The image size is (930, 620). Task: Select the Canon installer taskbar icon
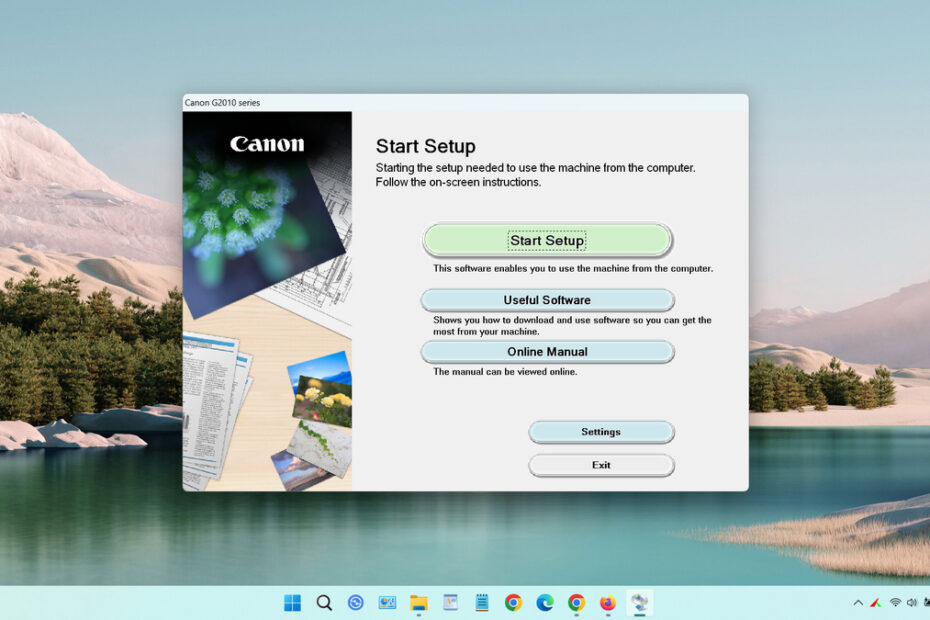pyautogui.click(x=639, y=603)
